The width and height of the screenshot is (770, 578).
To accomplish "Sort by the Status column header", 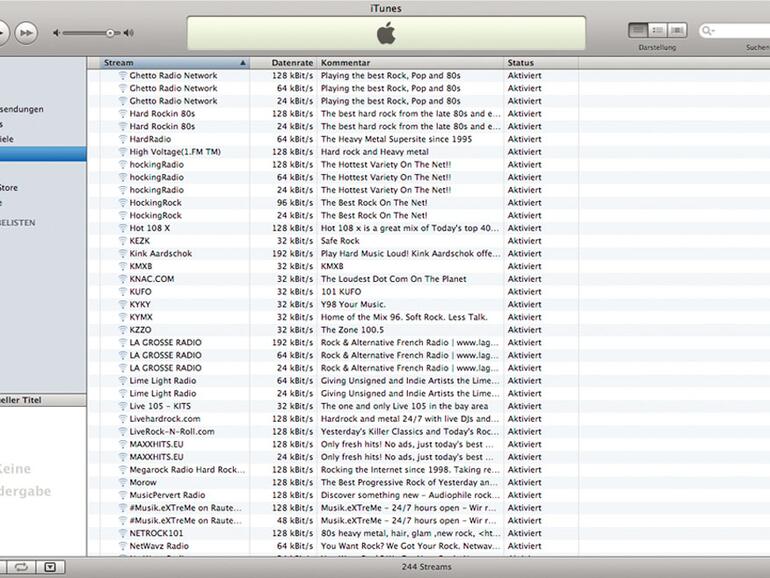I will [x=541, y=63].
